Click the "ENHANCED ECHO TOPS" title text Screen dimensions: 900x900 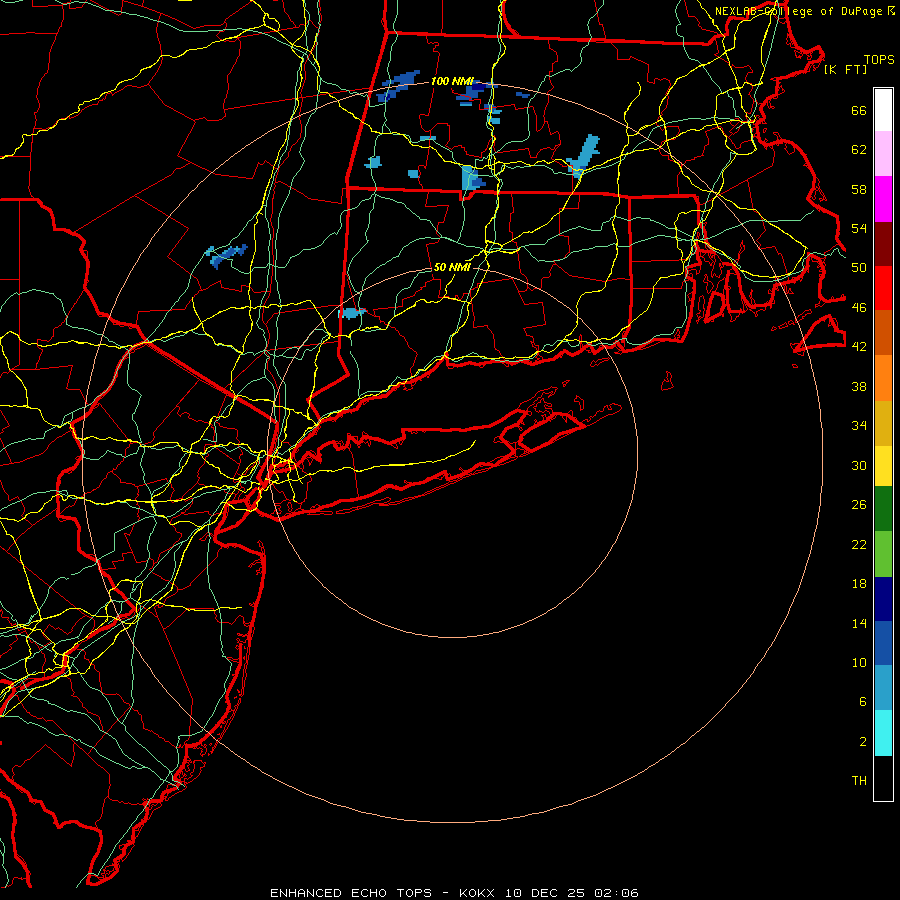point(351,893)
